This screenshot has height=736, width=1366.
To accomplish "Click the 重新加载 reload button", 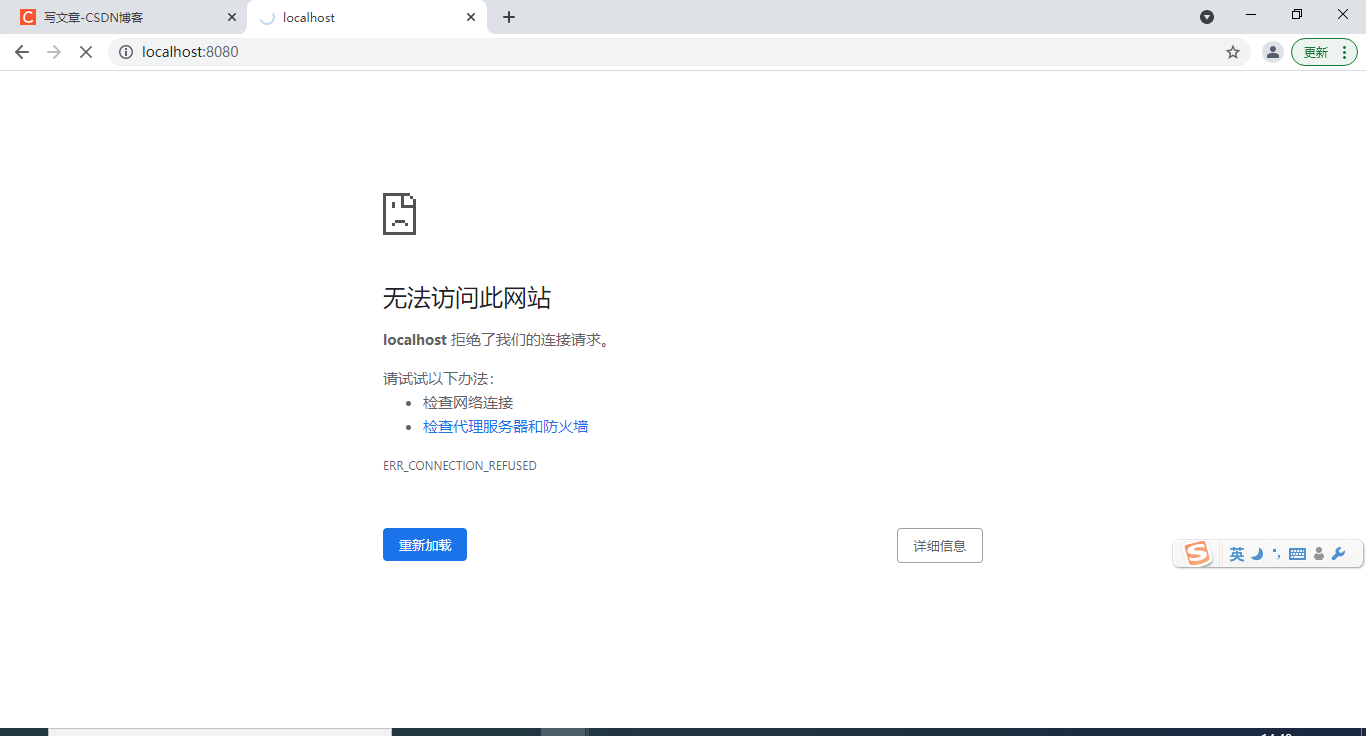I will coord(424,544).
